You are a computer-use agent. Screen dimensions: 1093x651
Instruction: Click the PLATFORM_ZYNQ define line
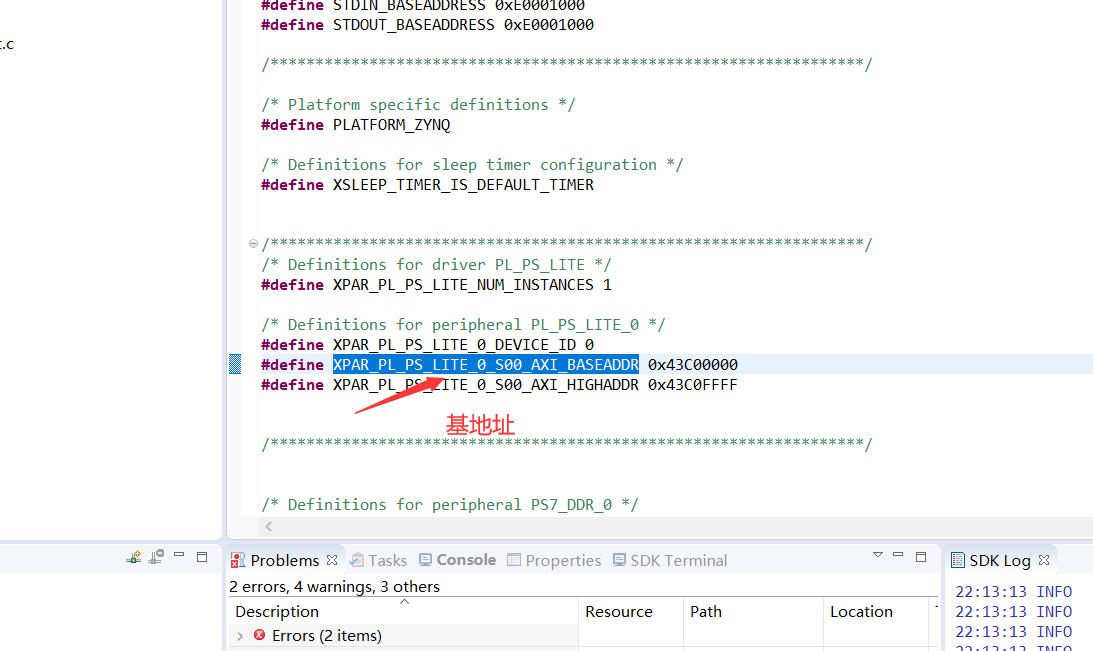(356, 125)
